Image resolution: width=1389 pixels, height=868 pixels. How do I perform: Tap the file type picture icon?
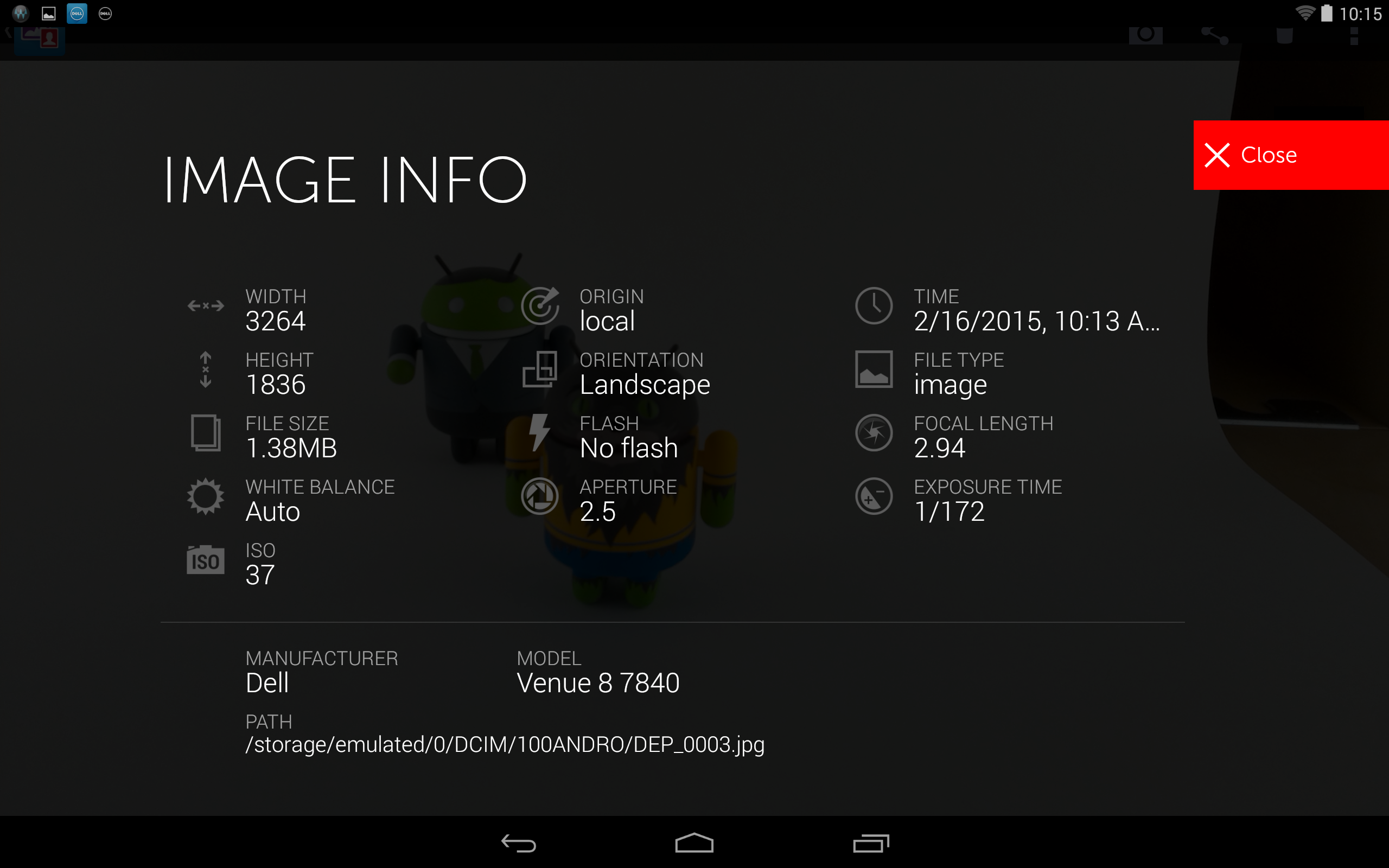[x=873, y=369]
